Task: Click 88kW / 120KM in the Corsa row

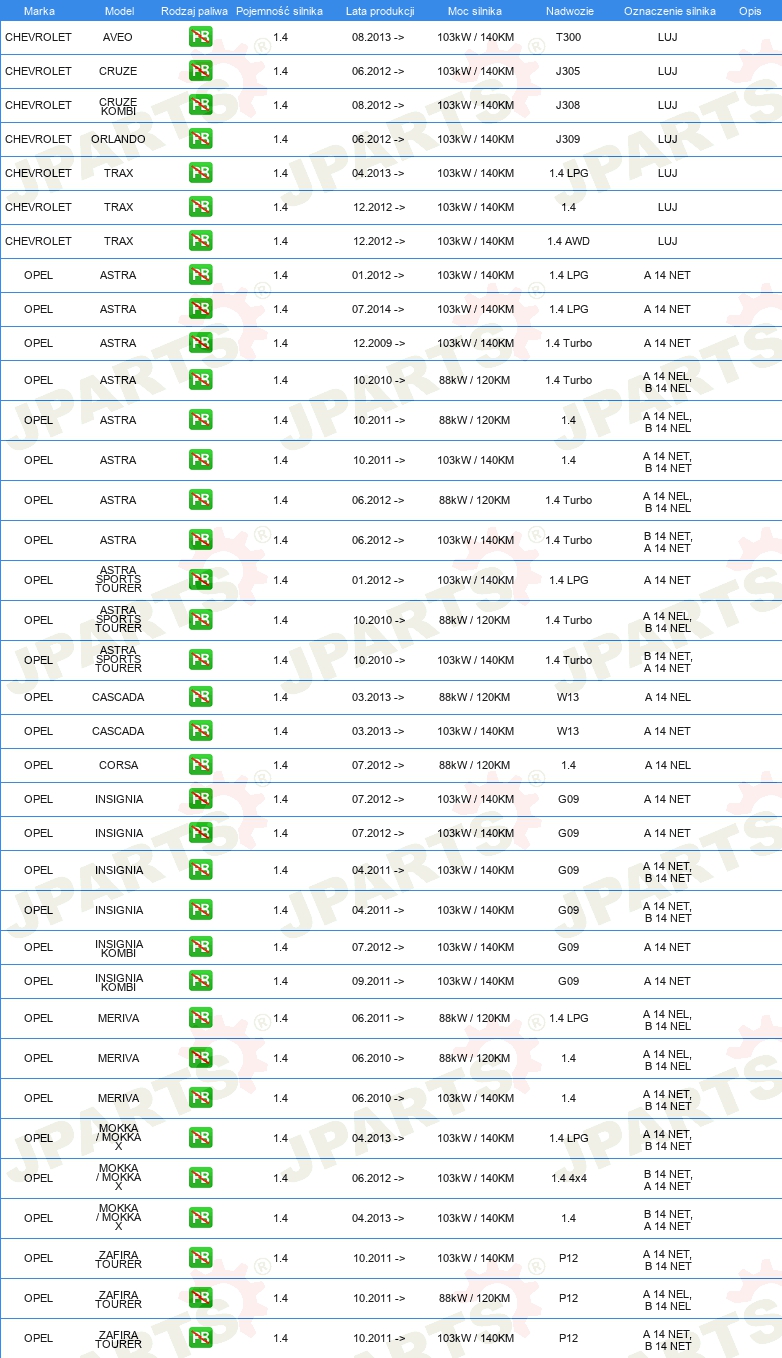Action: [x=474, y=765]
